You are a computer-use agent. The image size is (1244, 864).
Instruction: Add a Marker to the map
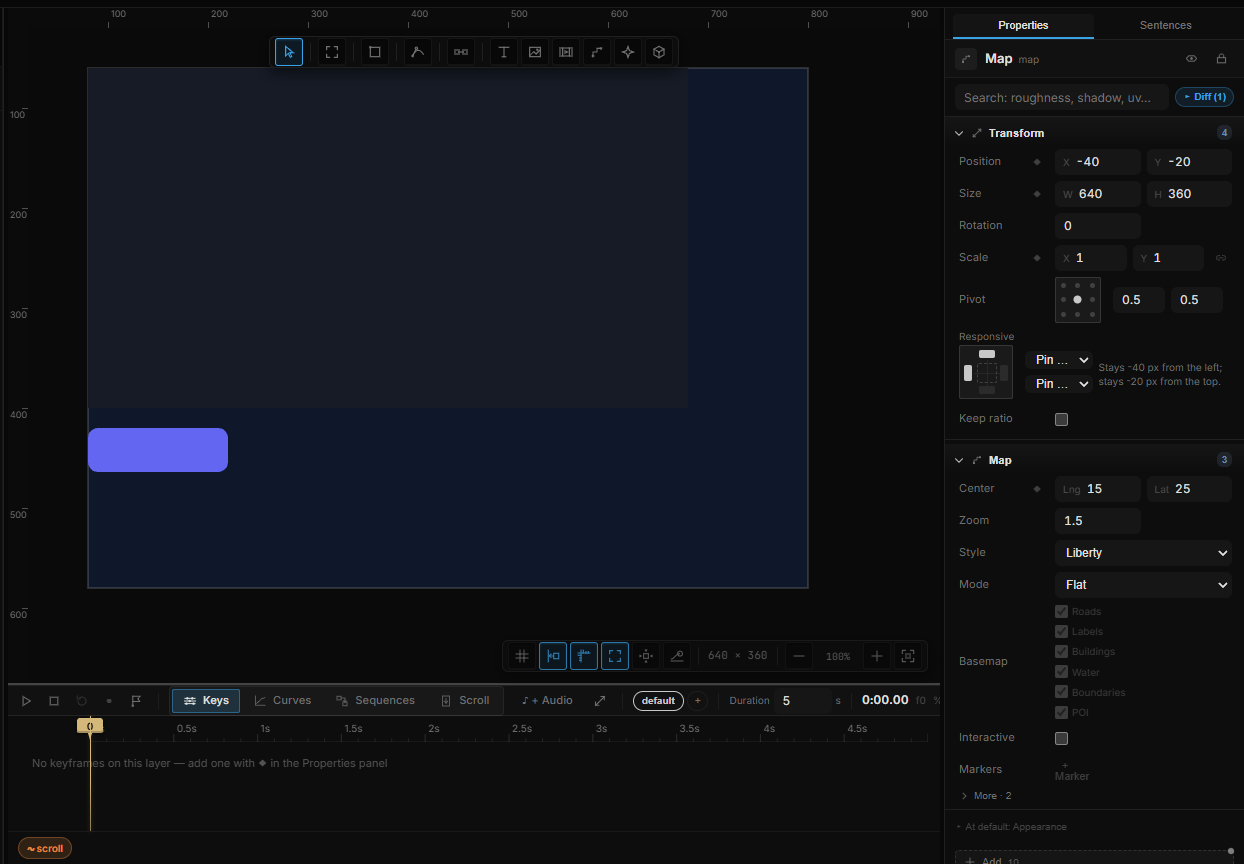click(1072, 770)
